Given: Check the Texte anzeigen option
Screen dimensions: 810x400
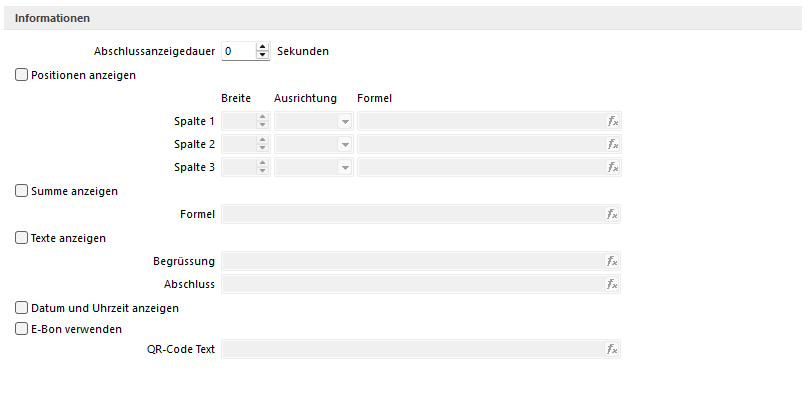Looking at the screenshot, I should (22, 238).
